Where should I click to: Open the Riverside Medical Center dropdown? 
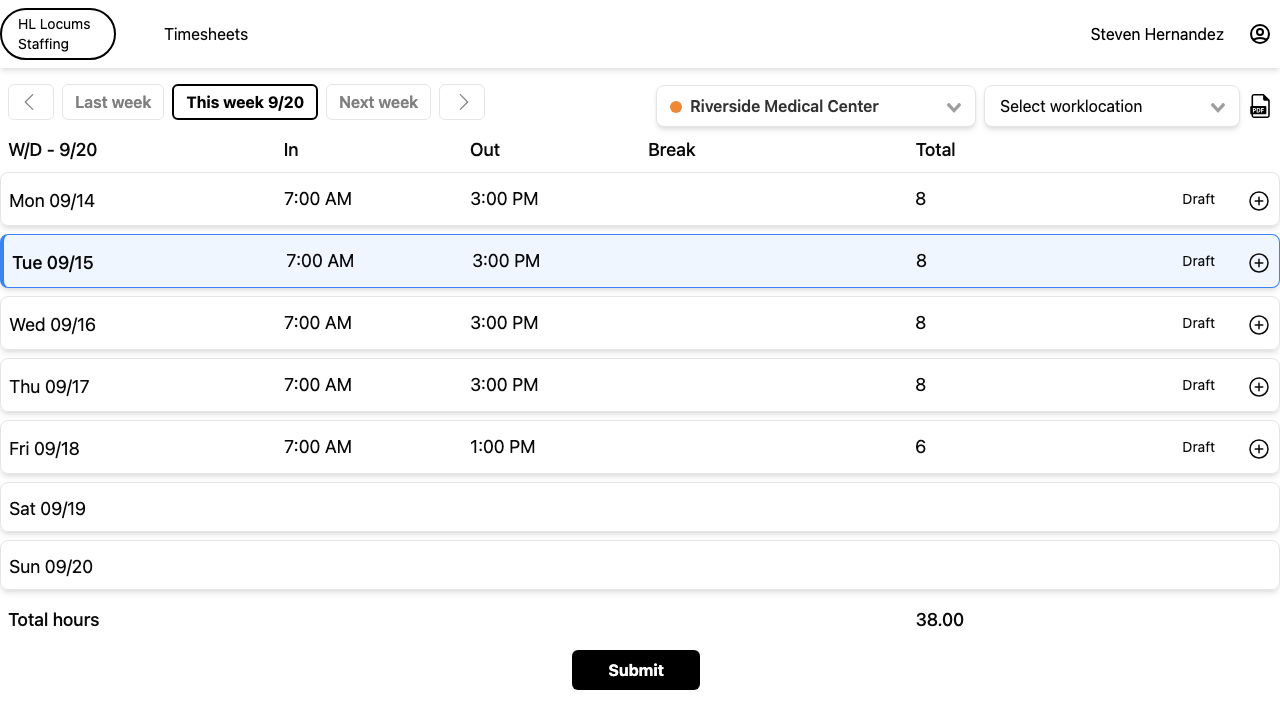coord(816,106)
